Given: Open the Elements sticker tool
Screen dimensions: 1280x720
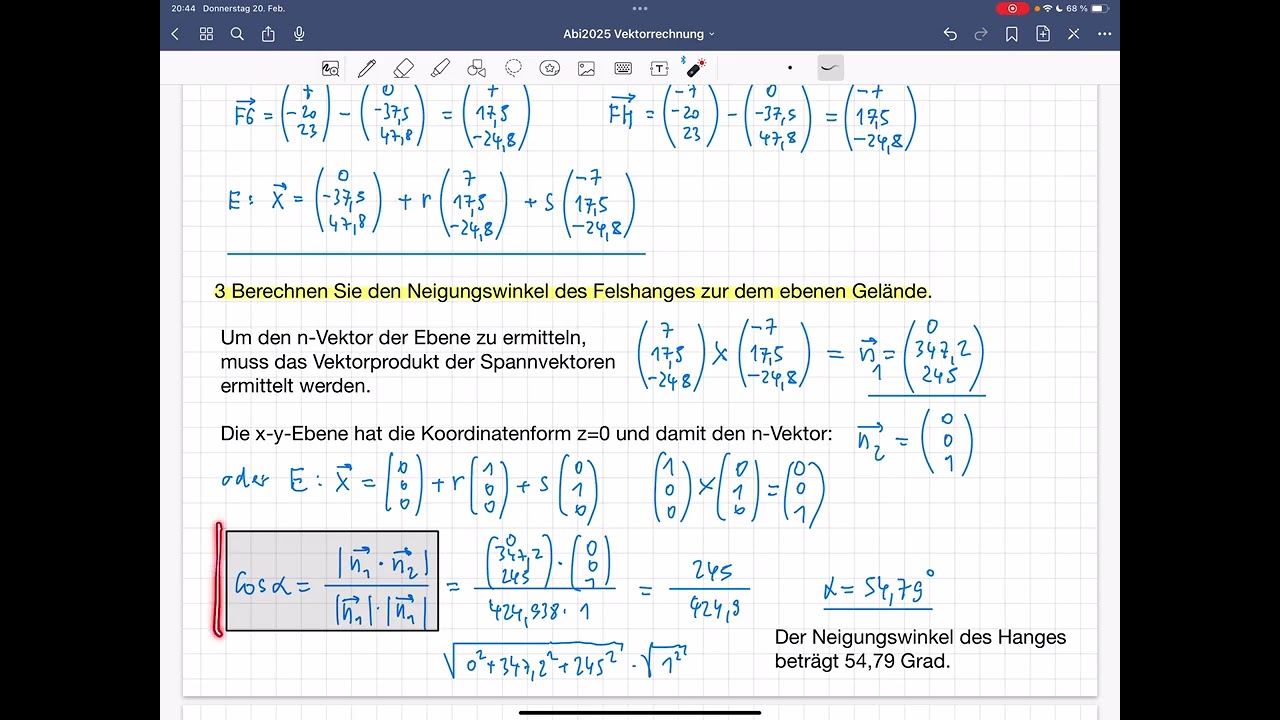Looking at the screenshot, I should (550, 68).
